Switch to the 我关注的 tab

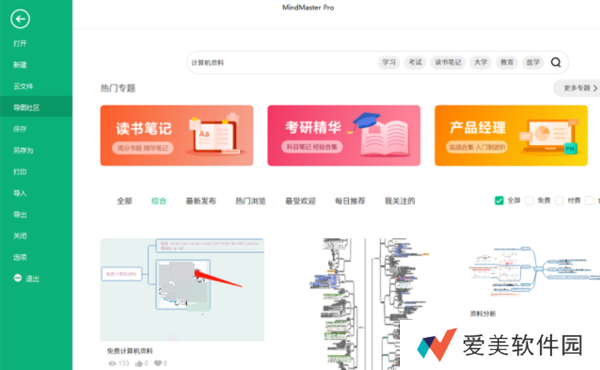click(400, 201)
